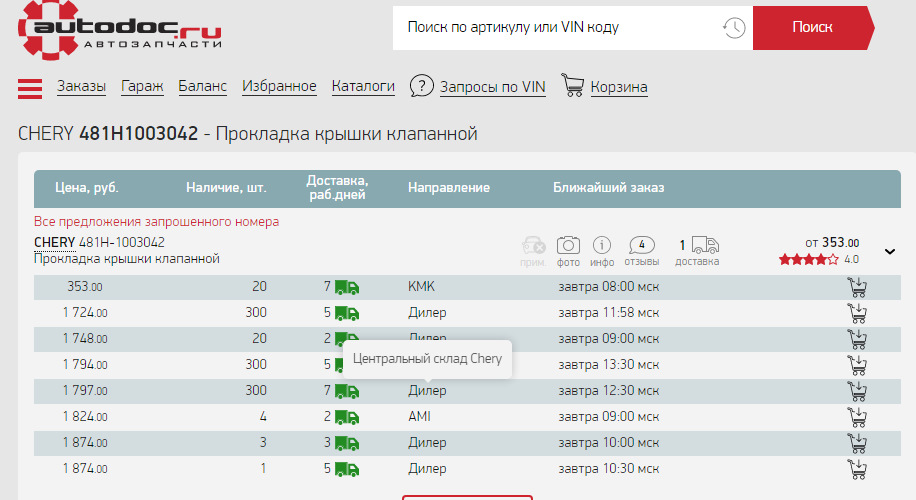Click the autodoc.ru logo

120,30
